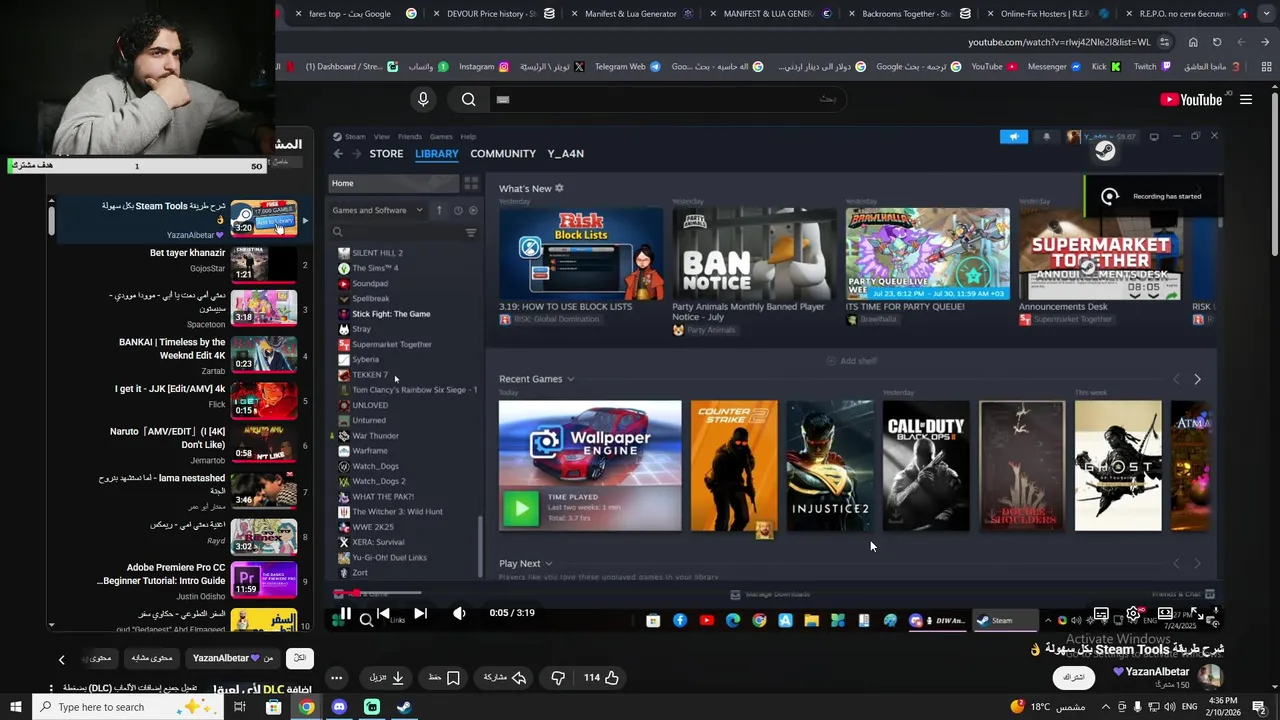This screenshot has height=720, width=1280.
Task: Enter fullscreen on the YouTube player
Action: point(1197,614)
